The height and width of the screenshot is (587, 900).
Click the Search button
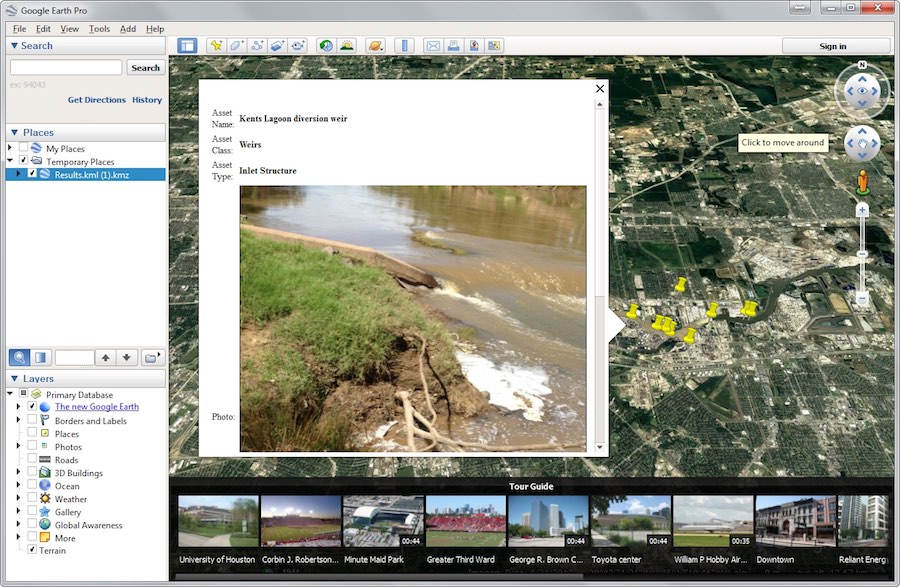[x=145, y=68]
